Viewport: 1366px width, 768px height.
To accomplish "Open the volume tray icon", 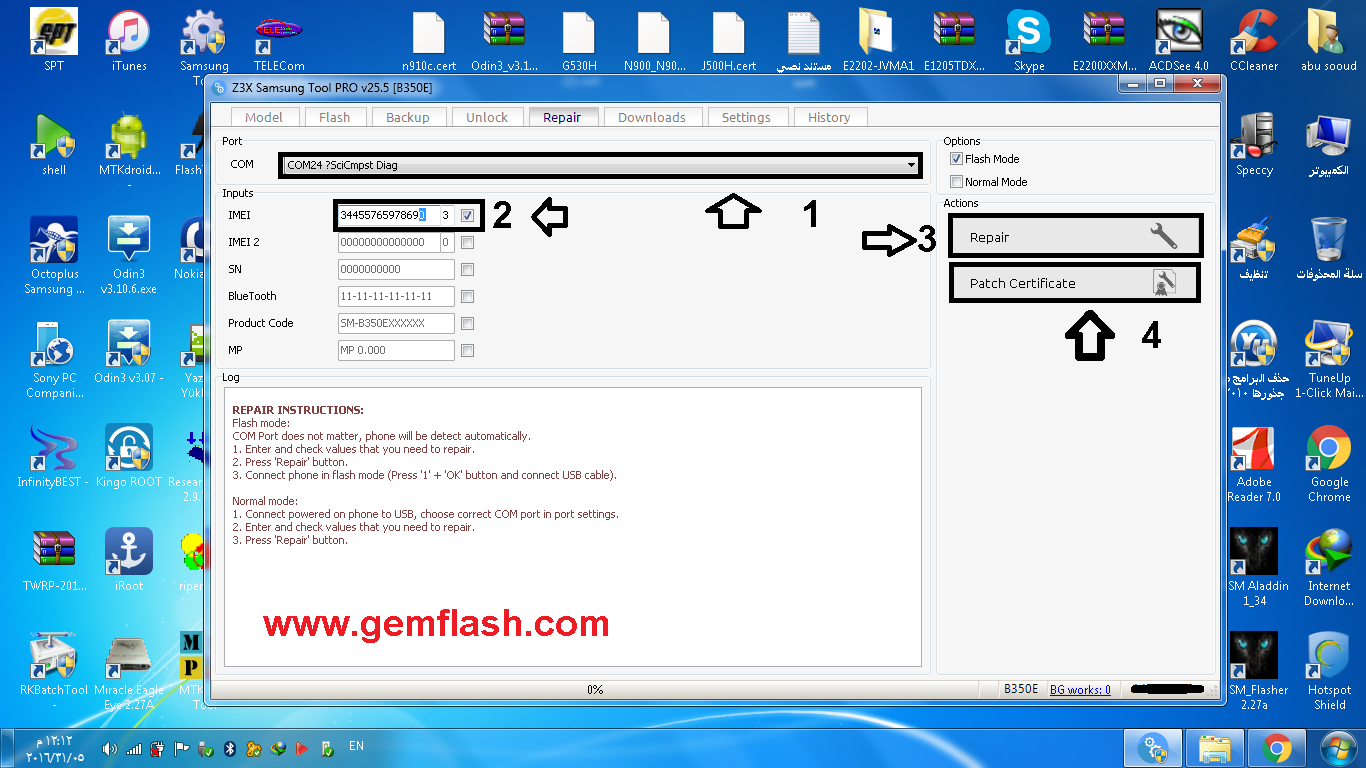I will (110, 748).
